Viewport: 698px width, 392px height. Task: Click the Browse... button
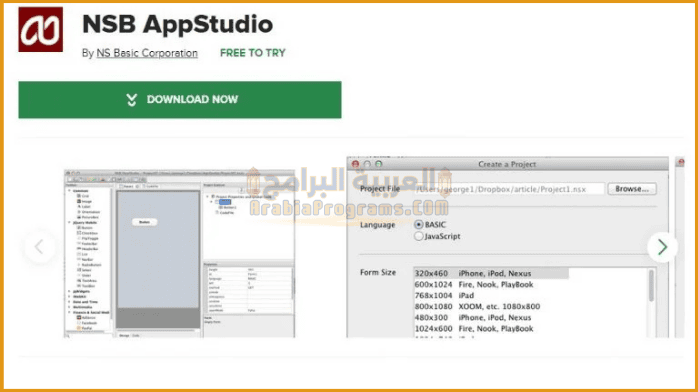tap(632, 189)
